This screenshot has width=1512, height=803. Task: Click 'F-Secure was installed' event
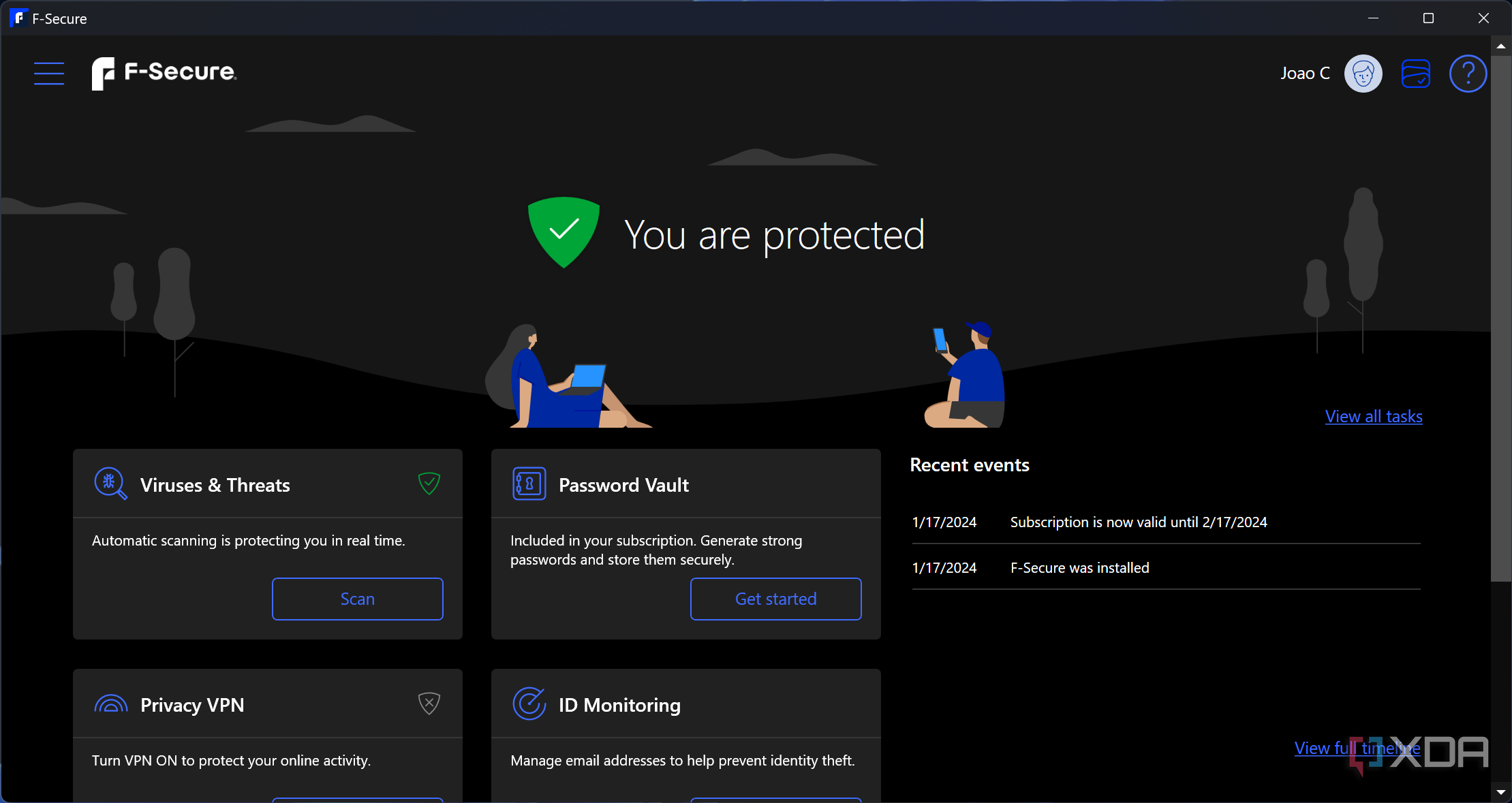pyautogui.click(x=1079, y=567)
